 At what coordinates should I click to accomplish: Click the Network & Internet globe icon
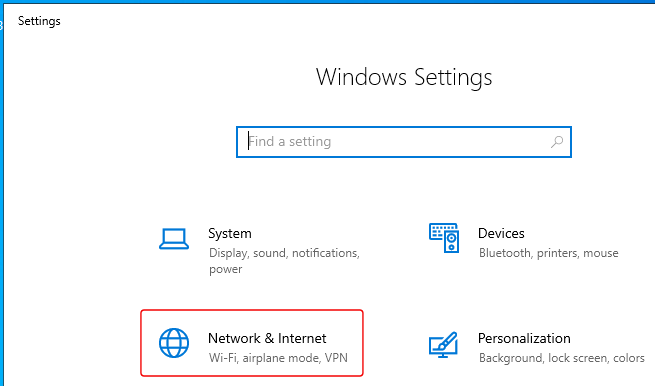174,343
